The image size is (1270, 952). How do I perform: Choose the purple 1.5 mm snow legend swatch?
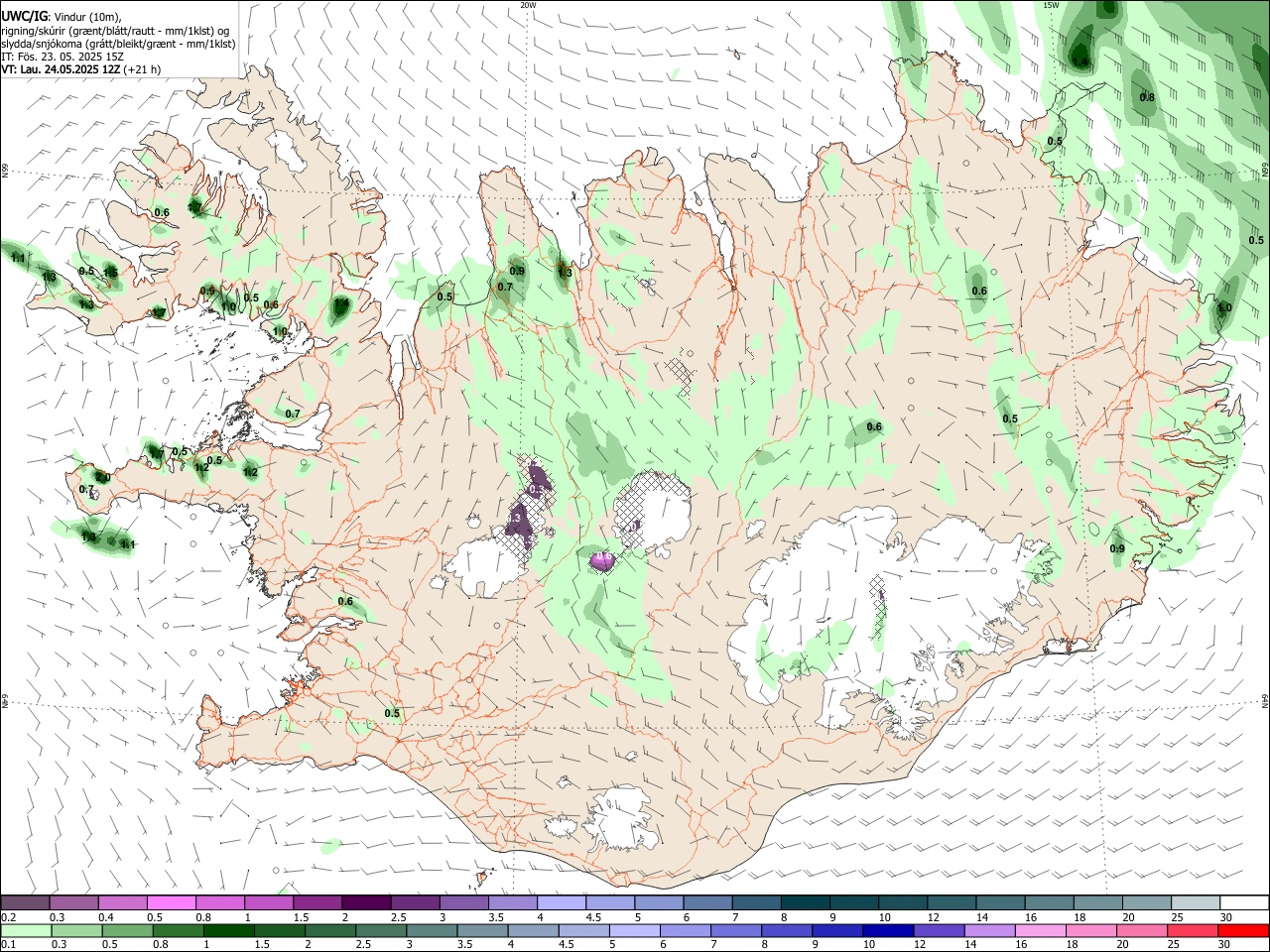(x=317, y=902)
